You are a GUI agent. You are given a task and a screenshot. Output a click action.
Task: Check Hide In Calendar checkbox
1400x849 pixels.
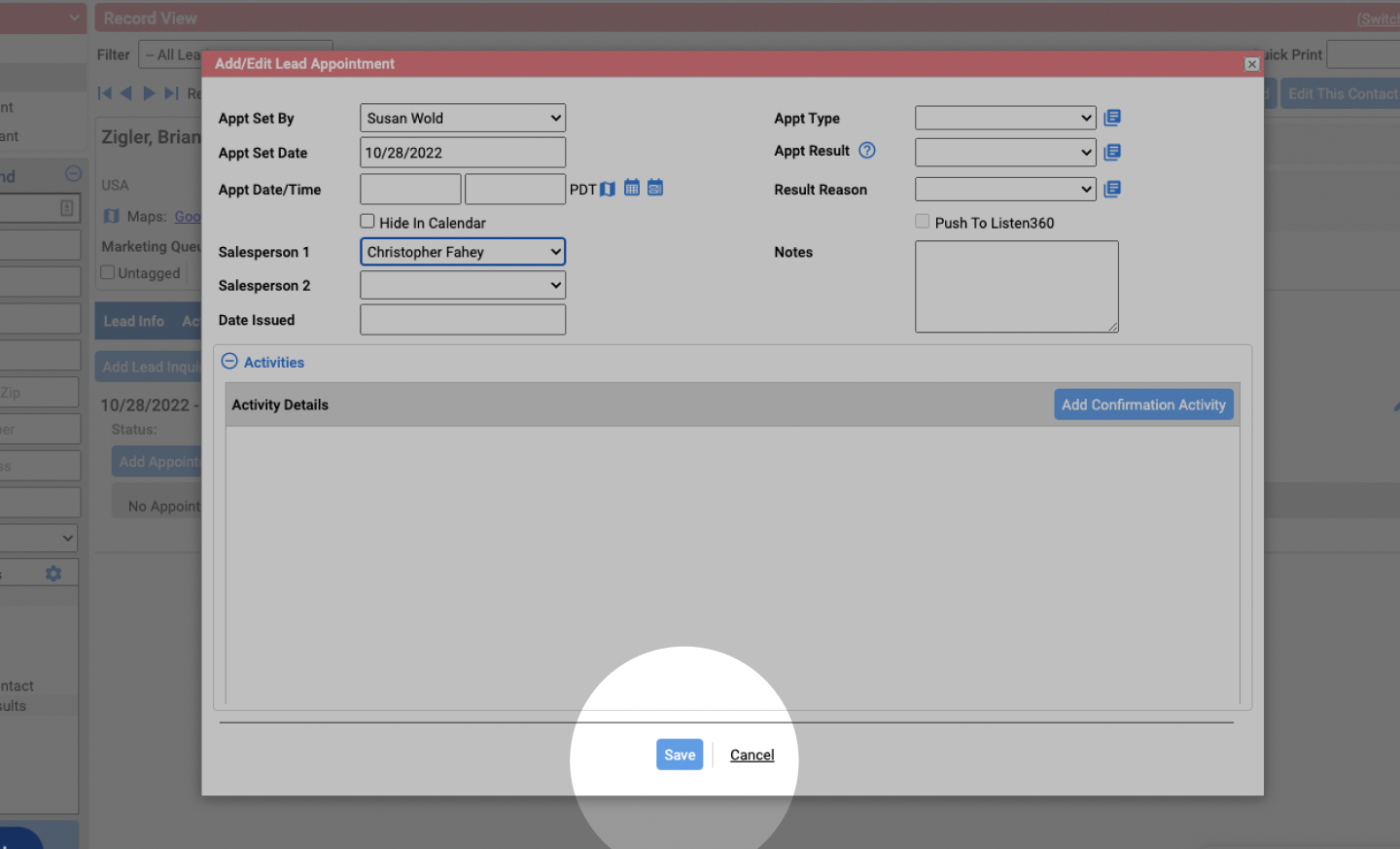coord(367,221)
